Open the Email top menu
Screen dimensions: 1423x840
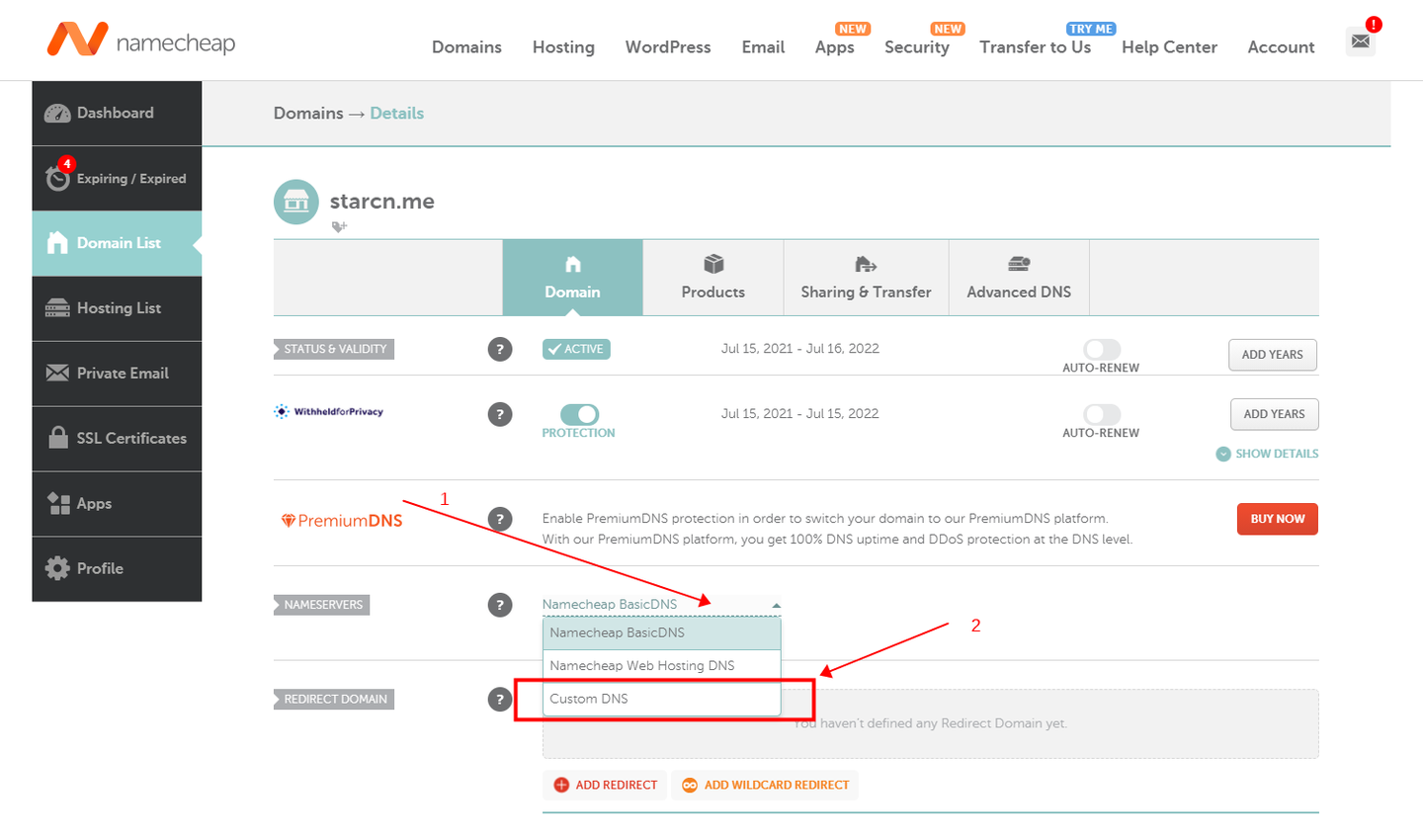pos(763,47)
